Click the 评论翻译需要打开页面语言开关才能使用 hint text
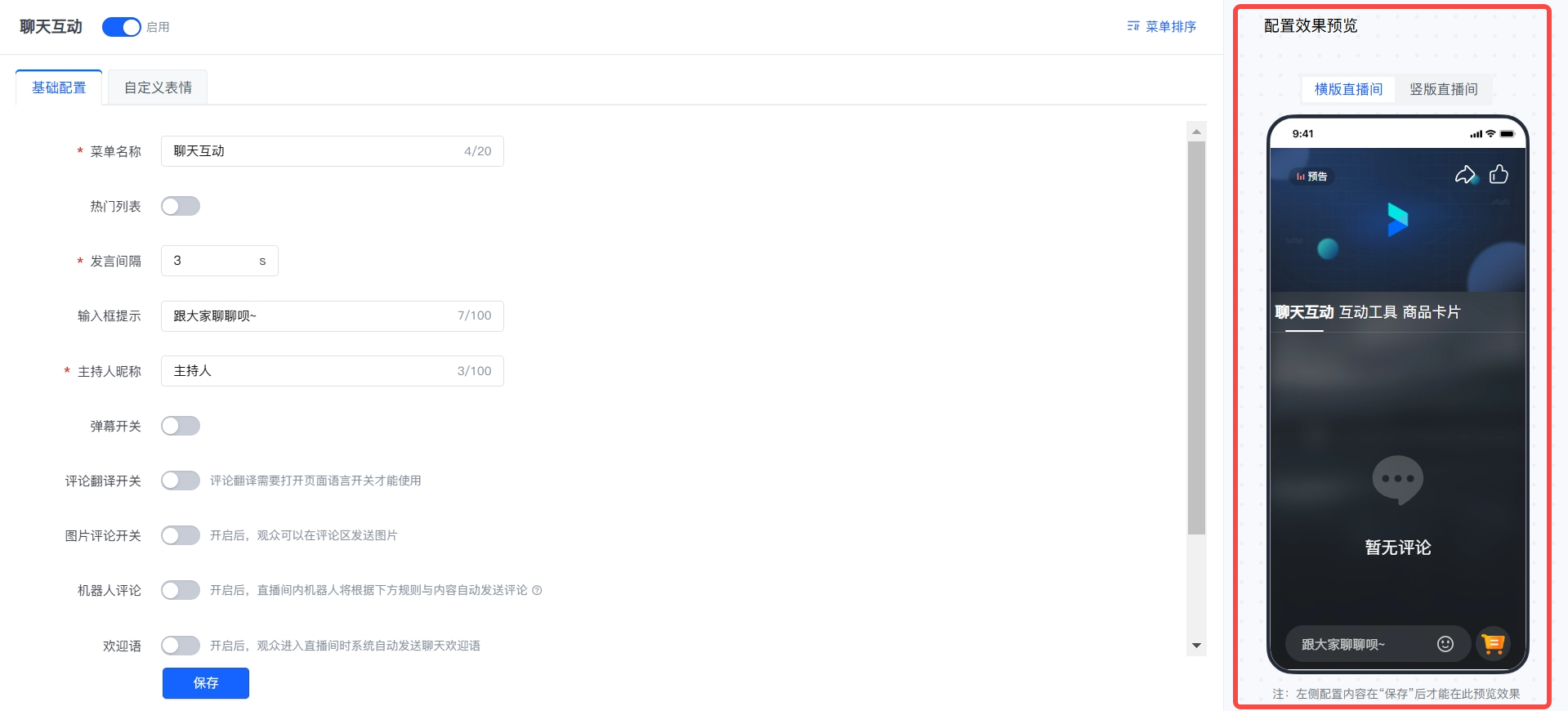 point(315,481)
